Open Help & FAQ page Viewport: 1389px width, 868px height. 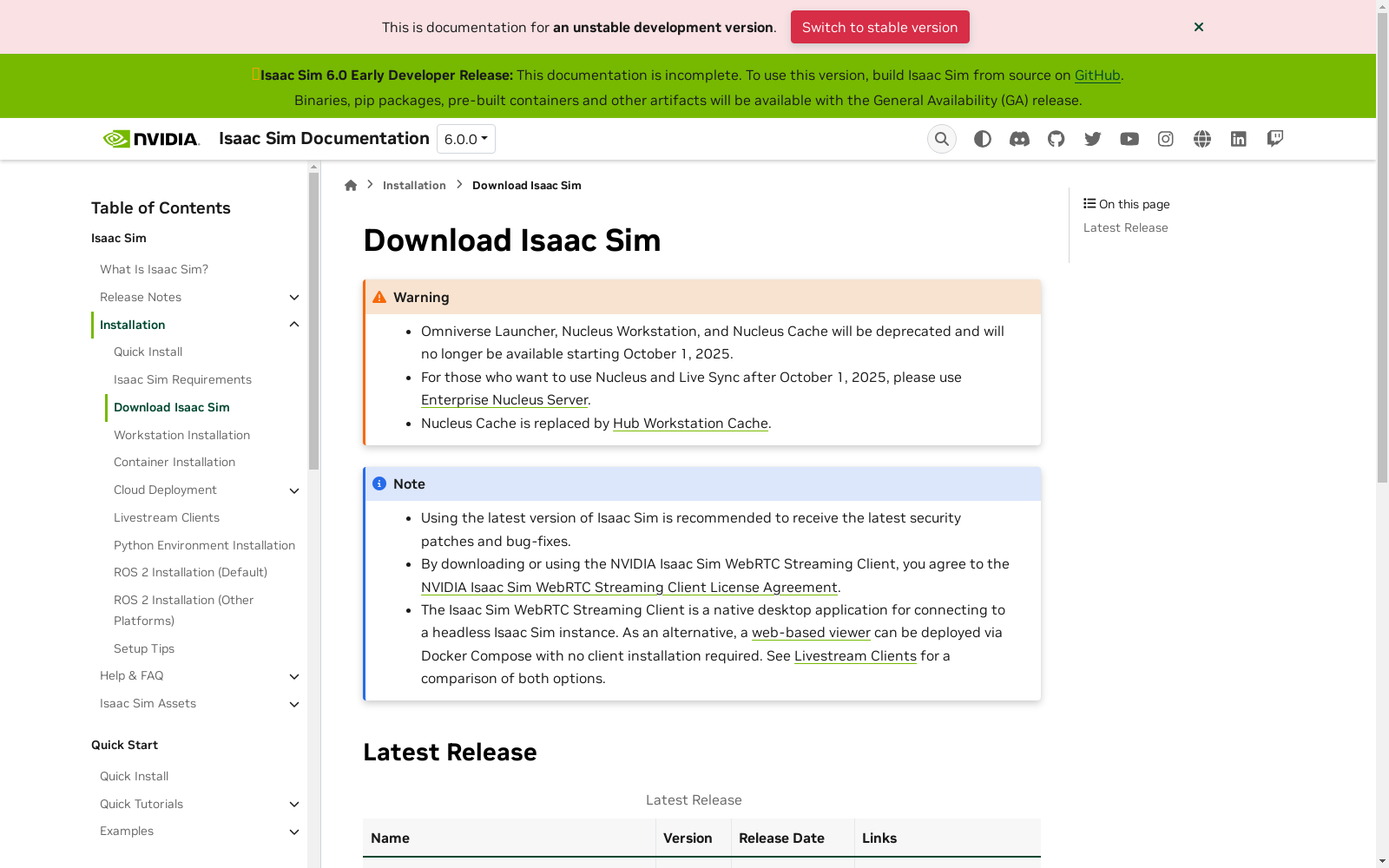coord(131,675)
